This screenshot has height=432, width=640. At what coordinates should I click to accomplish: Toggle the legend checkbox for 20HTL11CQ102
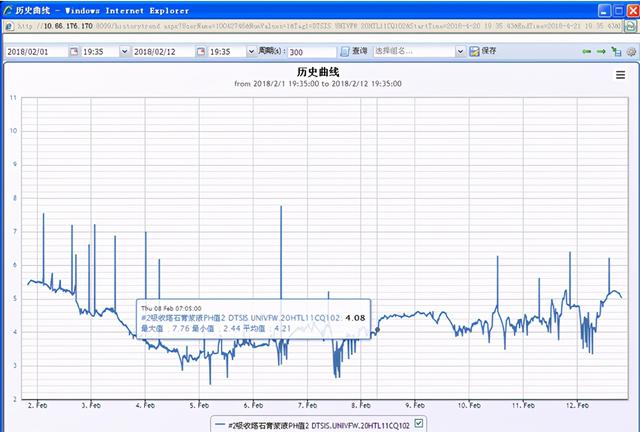point(419,423)
